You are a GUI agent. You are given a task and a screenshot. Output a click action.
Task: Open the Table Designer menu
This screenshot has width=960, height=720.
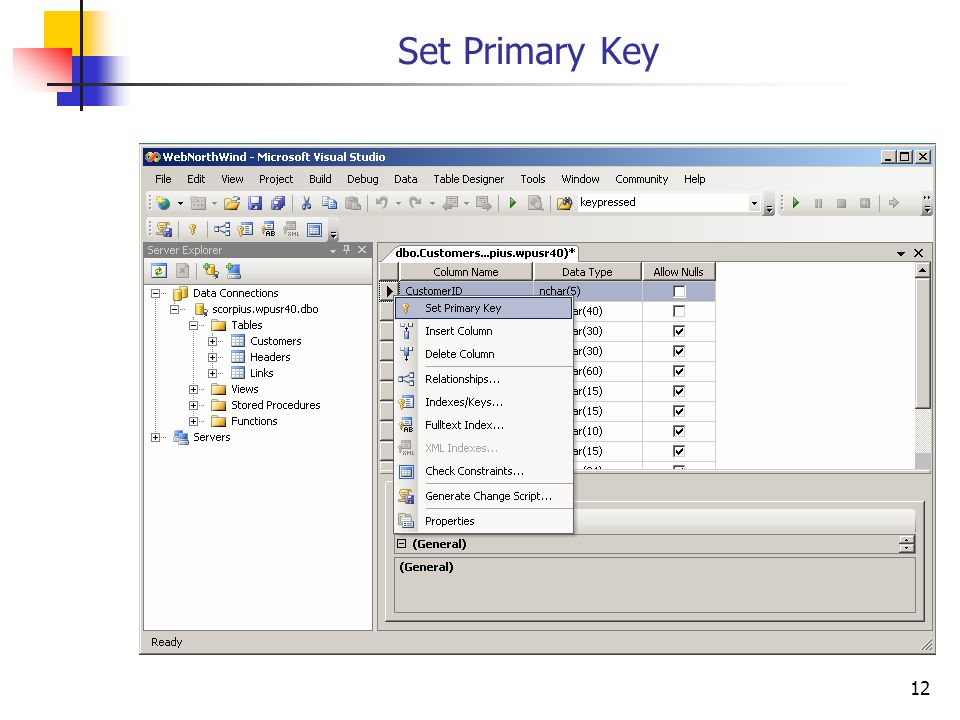pyautogui.click(x=468, y=179)
